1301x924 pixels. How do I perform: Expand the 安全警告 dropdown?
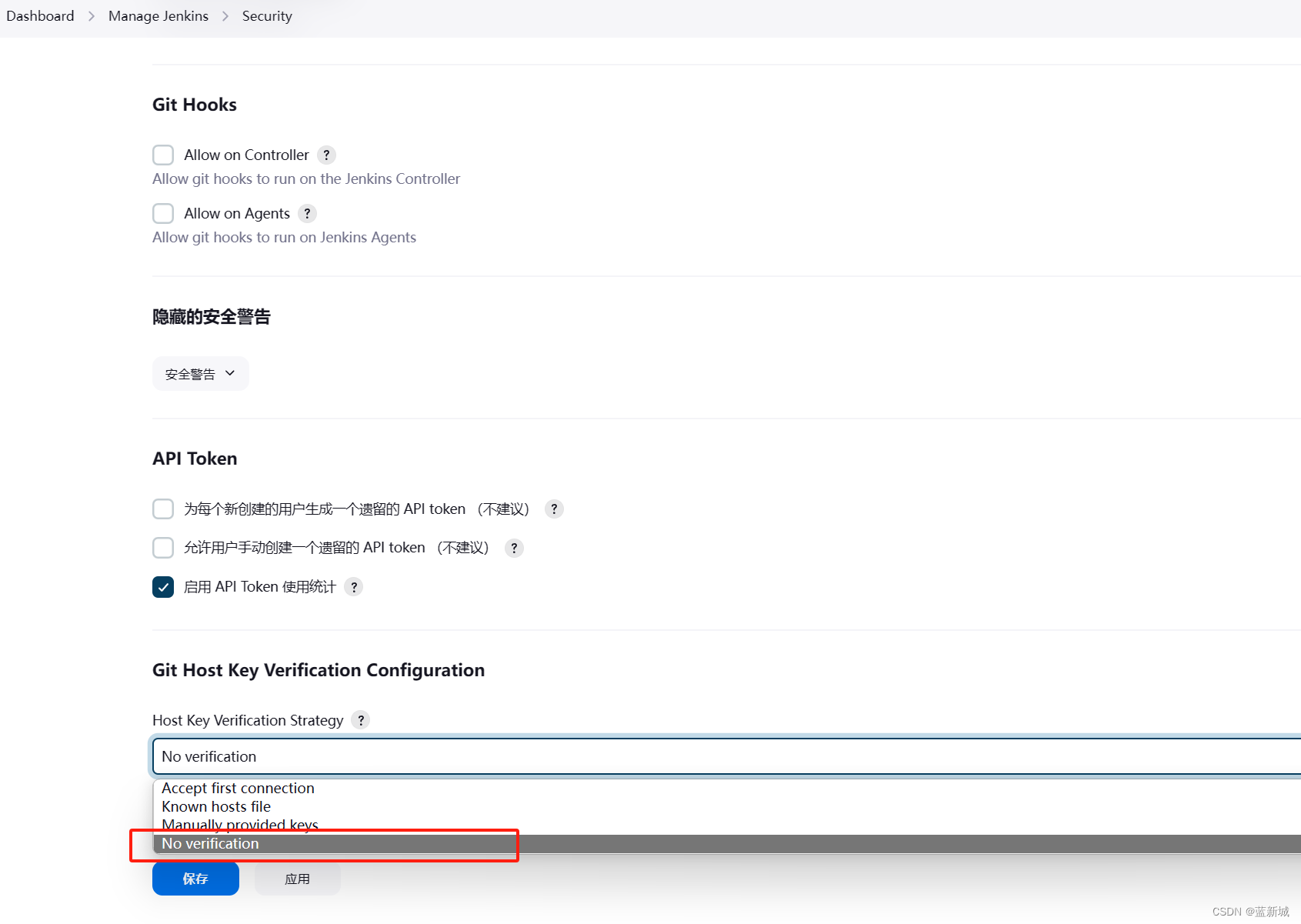pyautogui.click(x=200, y=373)
